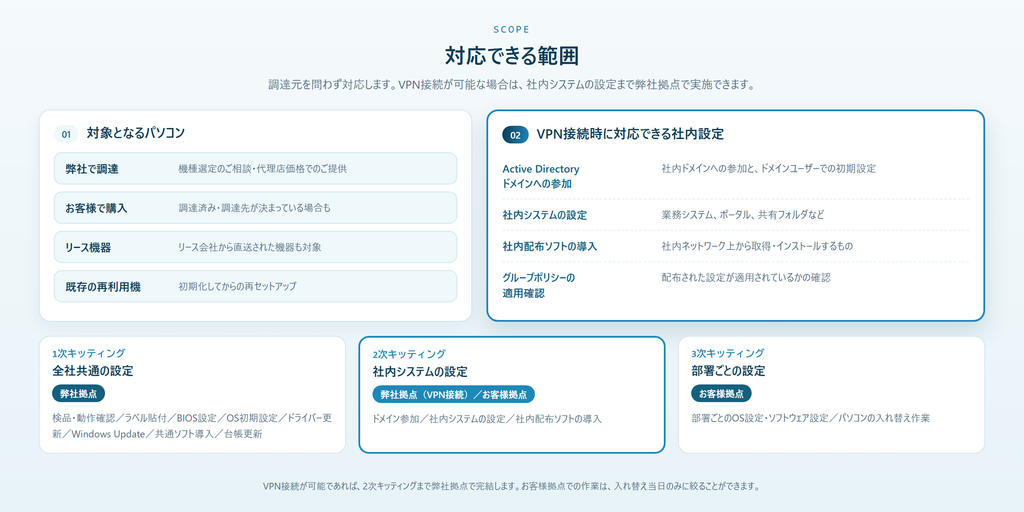Click text 初期化してからの再セットアップ
Image resolution: width=1024 pixels, height=512 pixels.
pyautogui.click(x=237, y=286)
